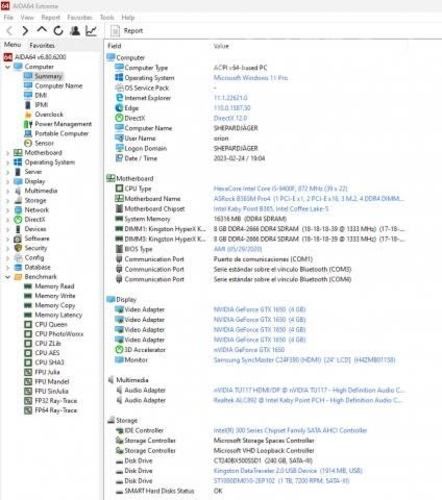Click the Windows logo Operating System field icon

tap(119, 78)
